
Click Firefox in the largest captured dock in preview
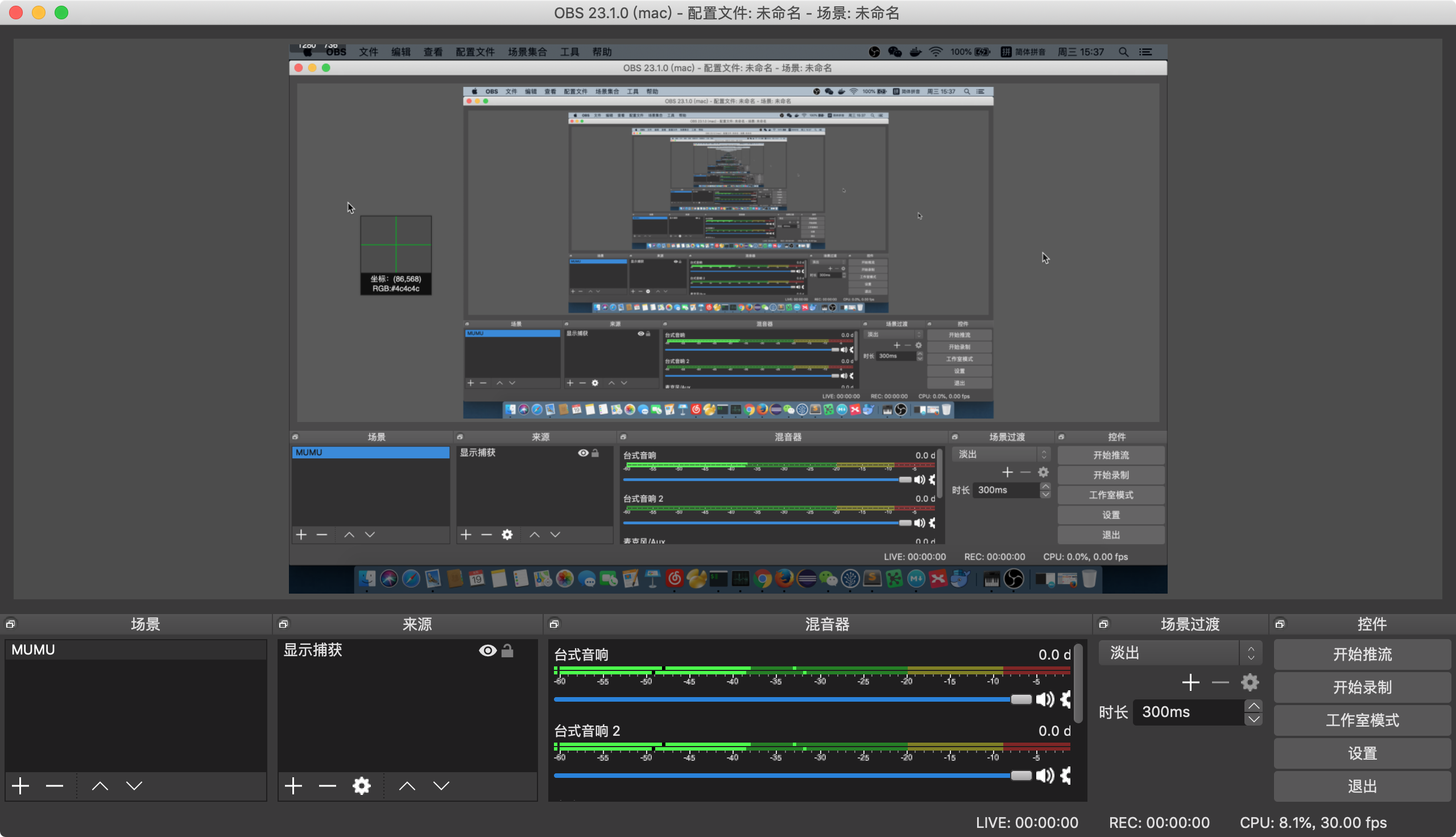tap(784, 578)
